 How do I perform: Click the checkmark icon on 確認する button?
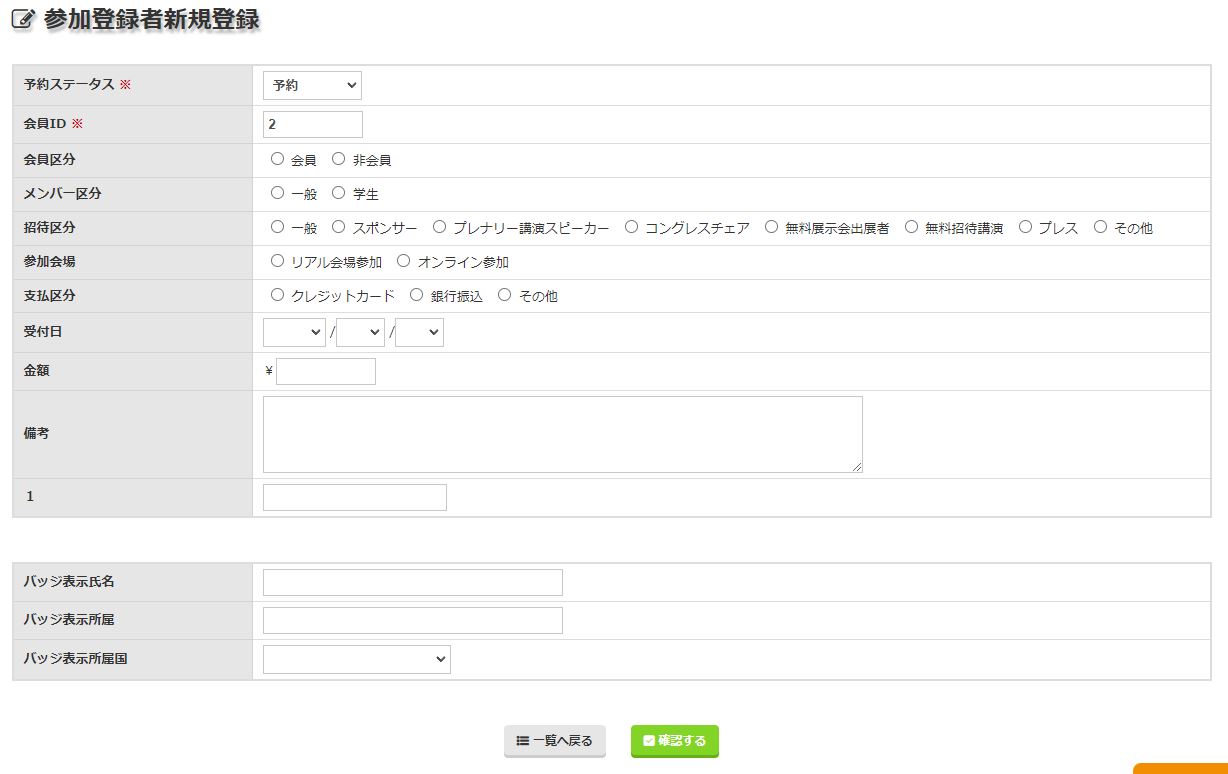click(x=649, y=741)
